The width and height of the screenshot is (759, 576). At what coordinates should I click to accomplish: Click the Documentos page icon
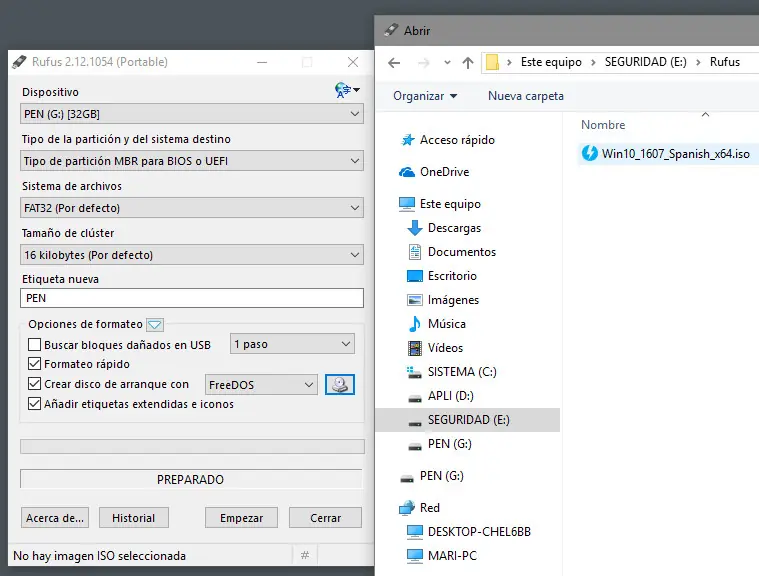click(415, 252)
